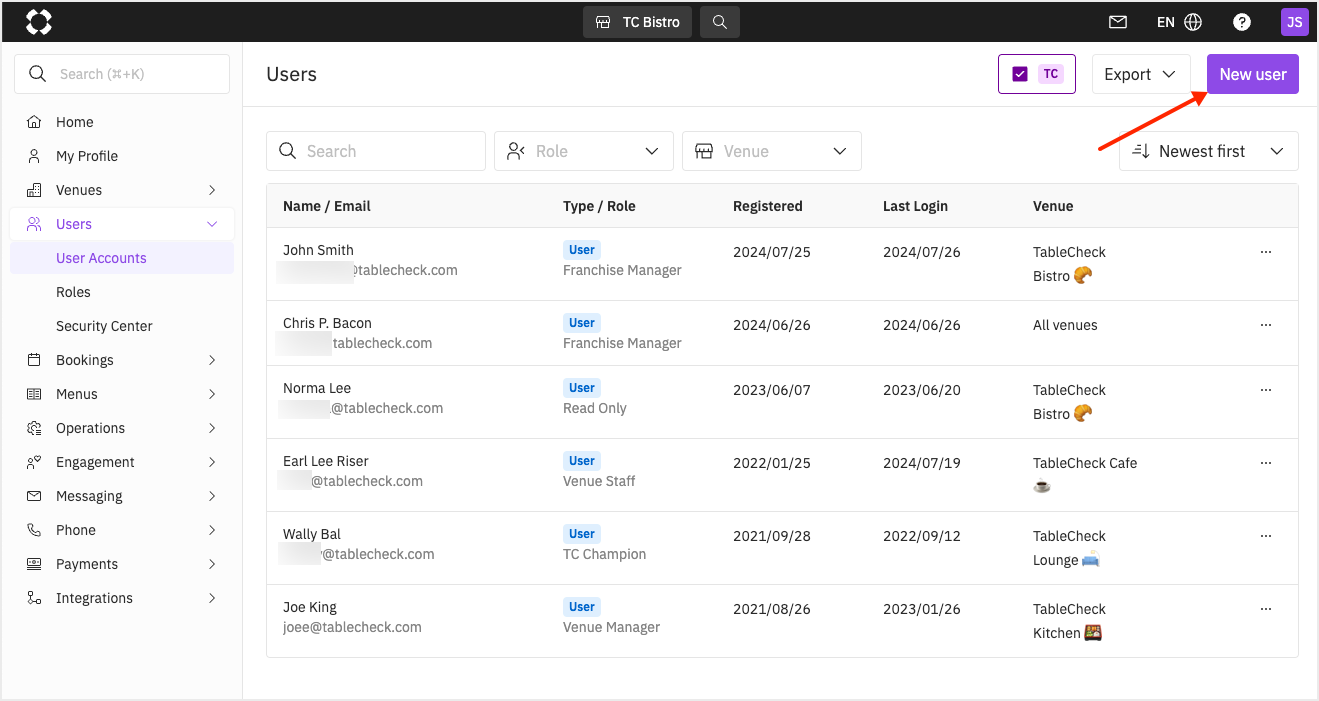The height and width of the screenshot is (701, 1319).
Task: Click the Integrations nodes icon
Action: [x=35, y=598]
